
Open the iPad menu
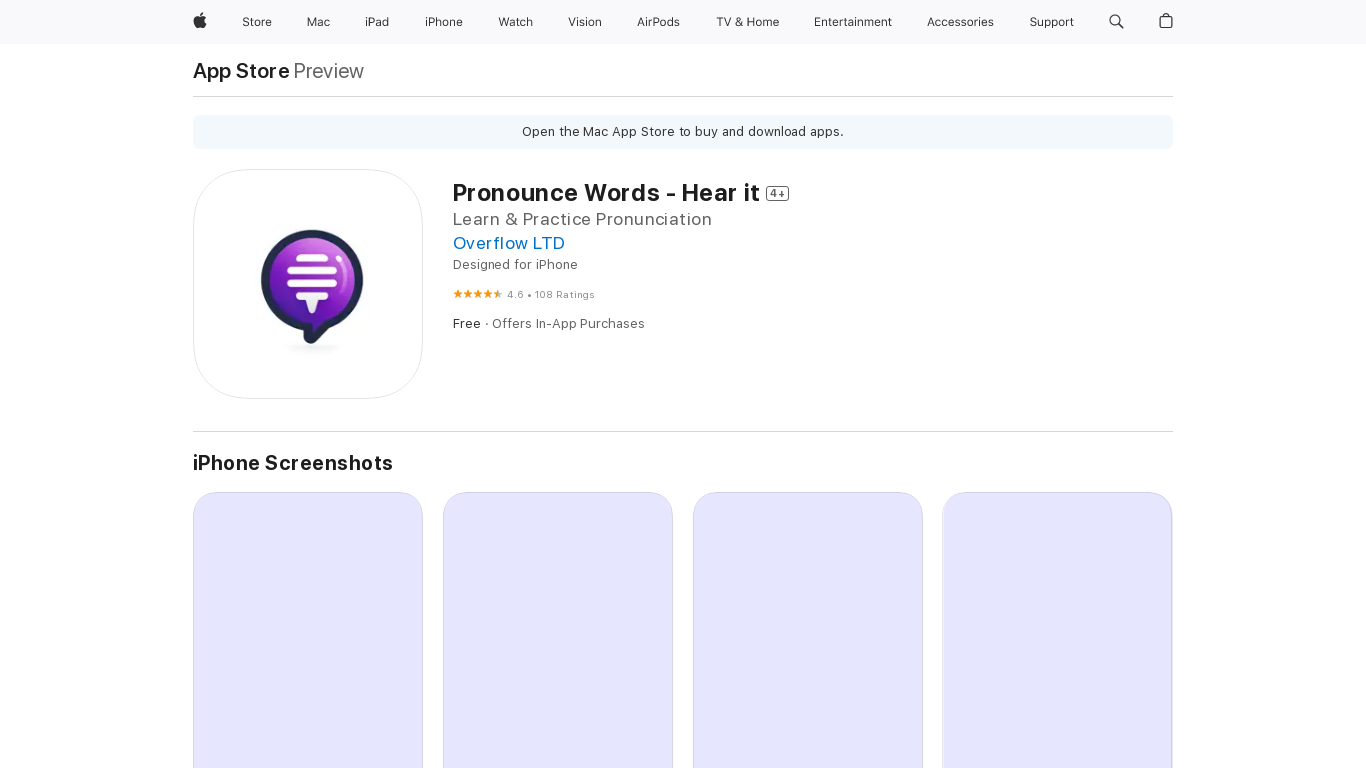[x=377, y=22]
